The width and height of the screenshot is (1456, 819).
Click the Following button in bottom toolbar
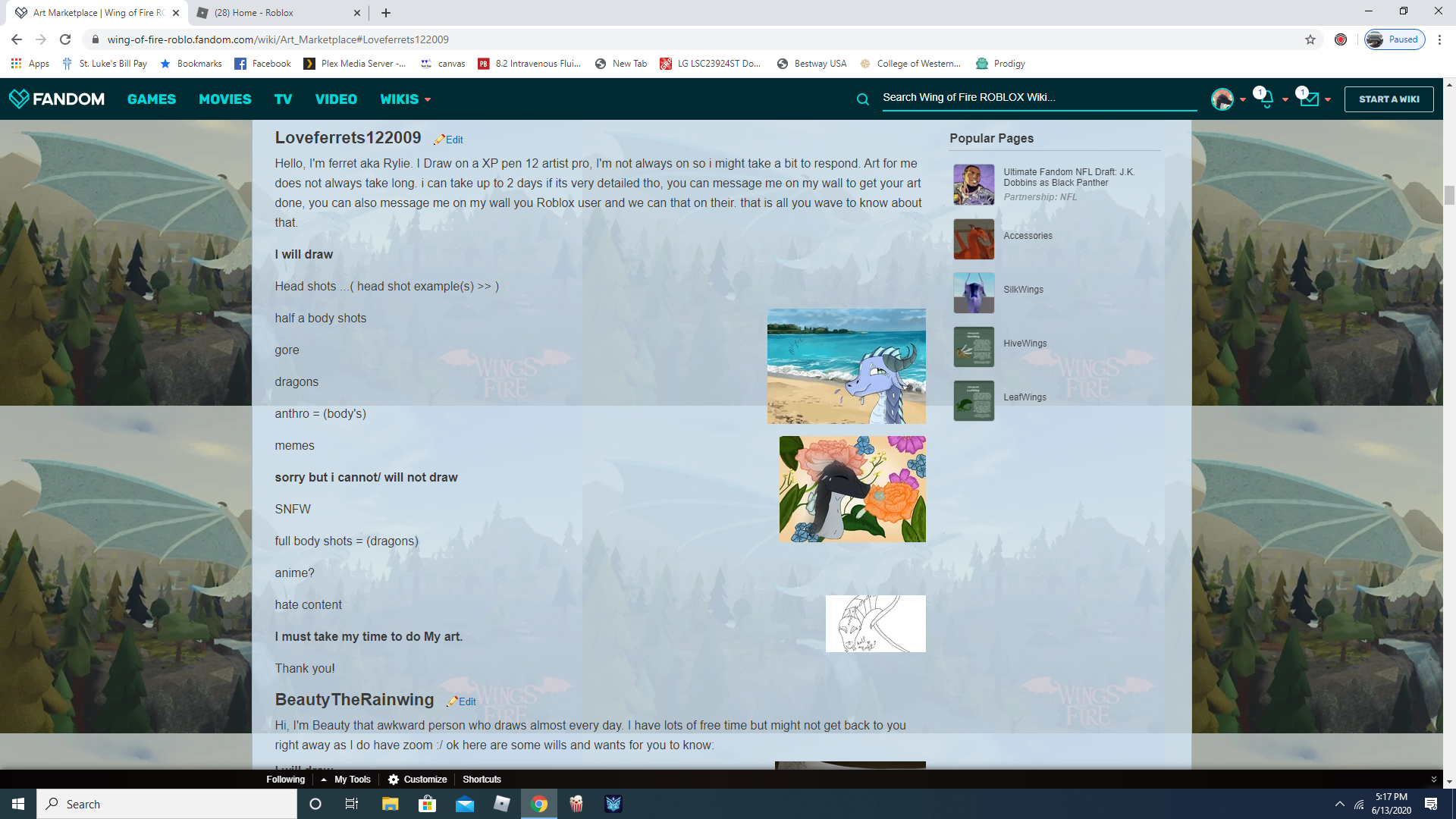click(x=285, y=779)
